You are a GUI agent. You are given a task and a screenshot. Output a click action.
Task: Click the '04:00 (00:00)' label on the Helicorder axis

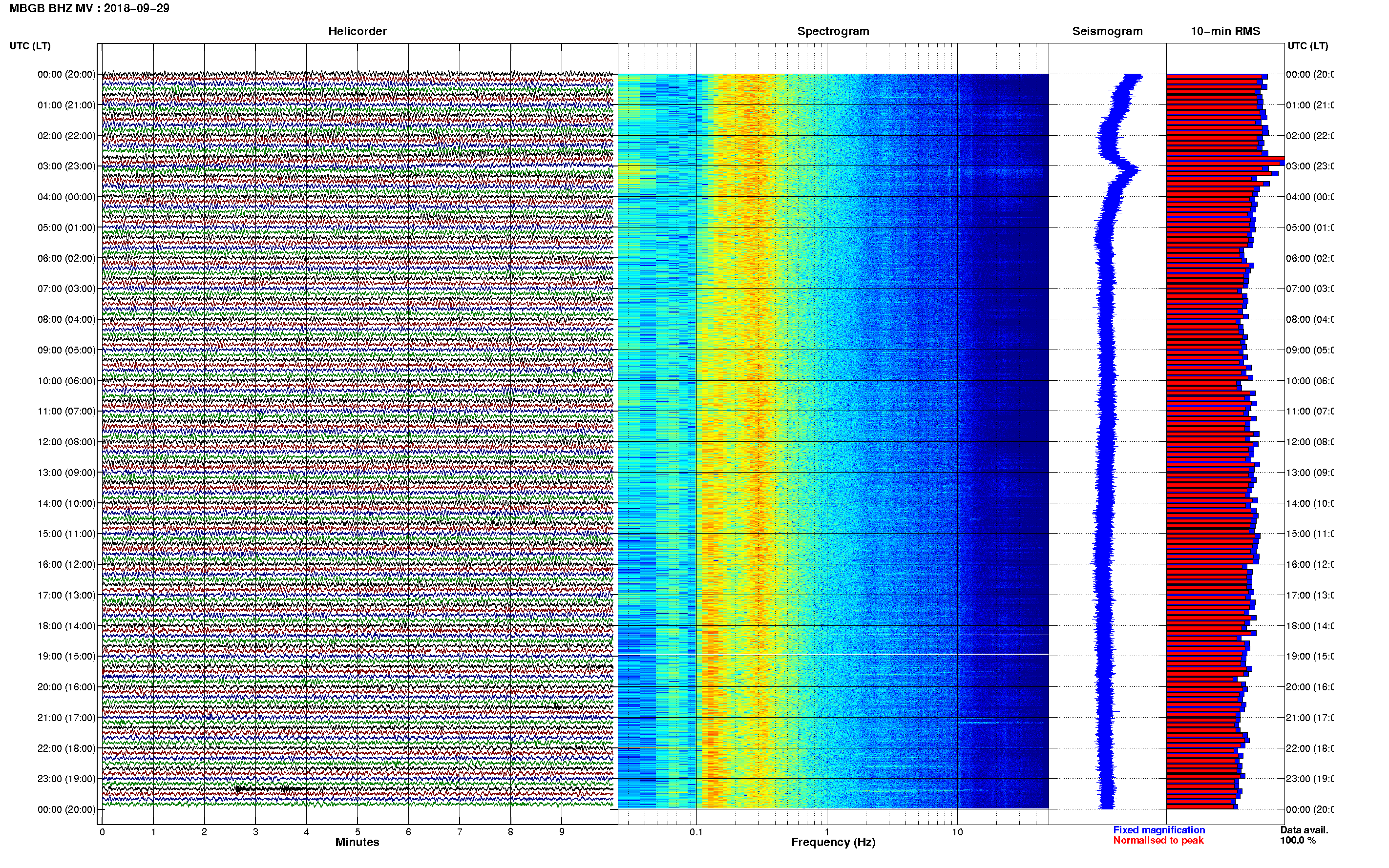66,197
